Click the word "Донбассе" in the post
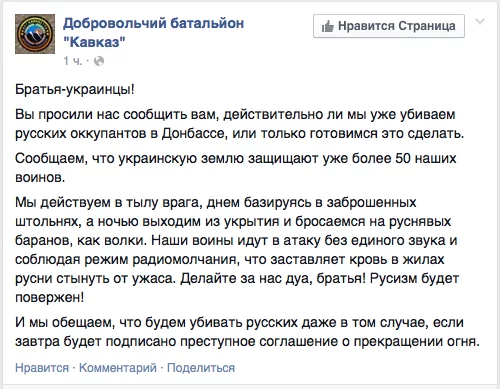The width and height of the screenshot is (500, 389). pos(193,133)
